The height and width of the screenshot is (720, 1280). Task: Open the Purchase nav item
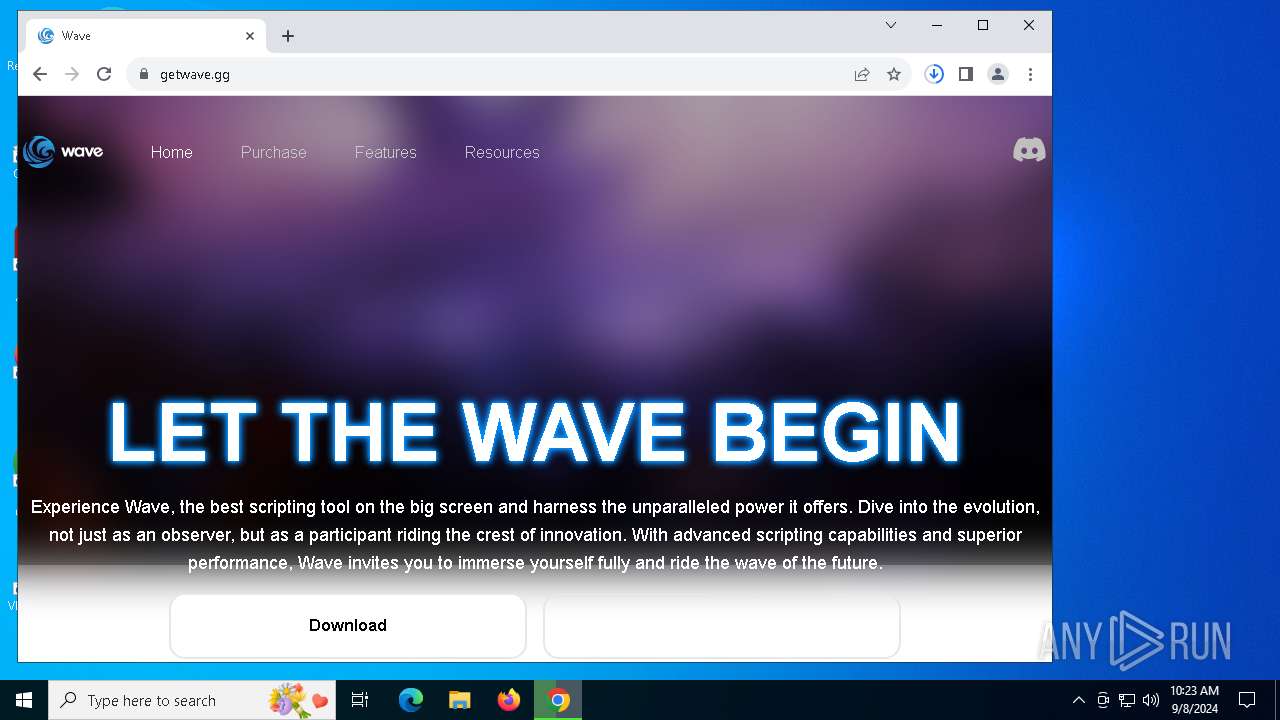[274, 152]
